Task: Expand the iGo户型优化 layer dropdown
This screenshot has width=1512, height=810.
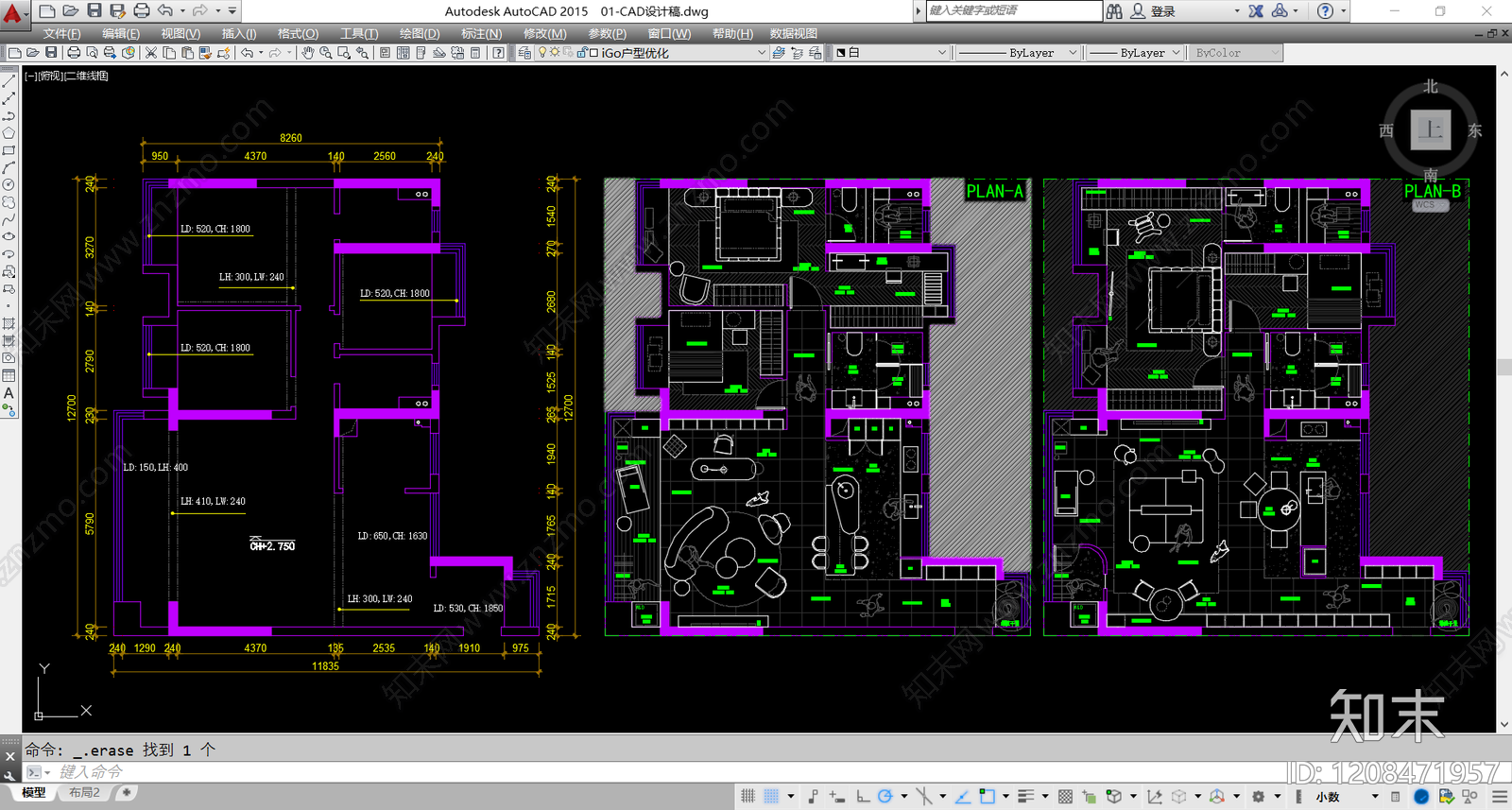Action: pos(762,53)
